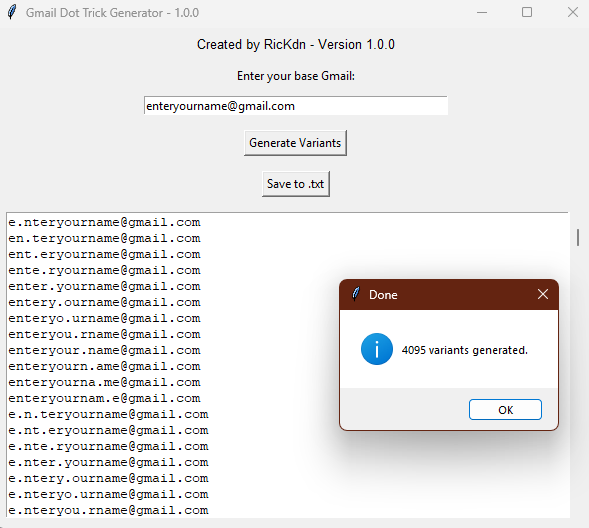This screenshot has width=589, height=528.
Task: Close the Done dialog with X
Action: [543, 294]
